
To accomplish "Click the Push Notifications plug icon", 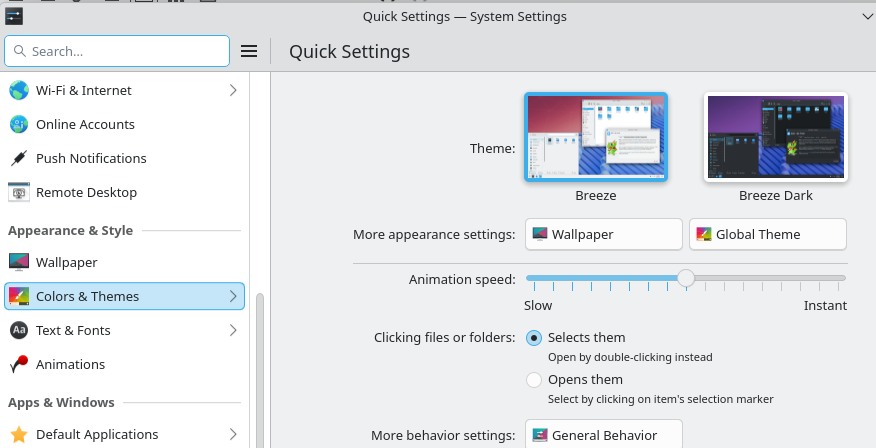I will (19, 158).
